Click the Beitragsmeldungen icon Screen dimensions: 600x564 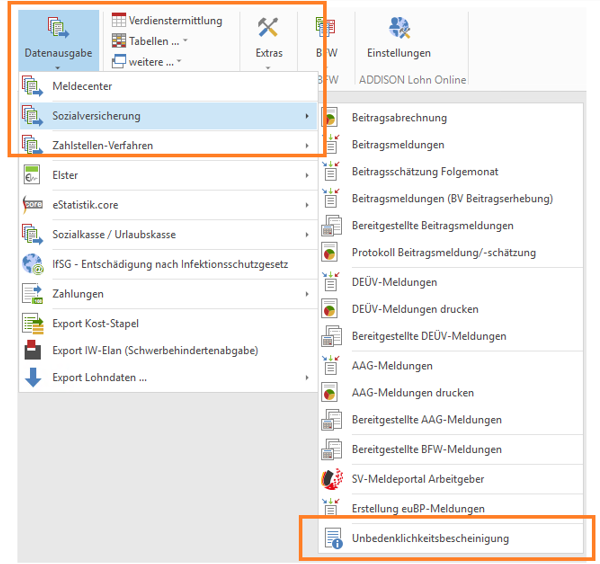click(331, 144)
